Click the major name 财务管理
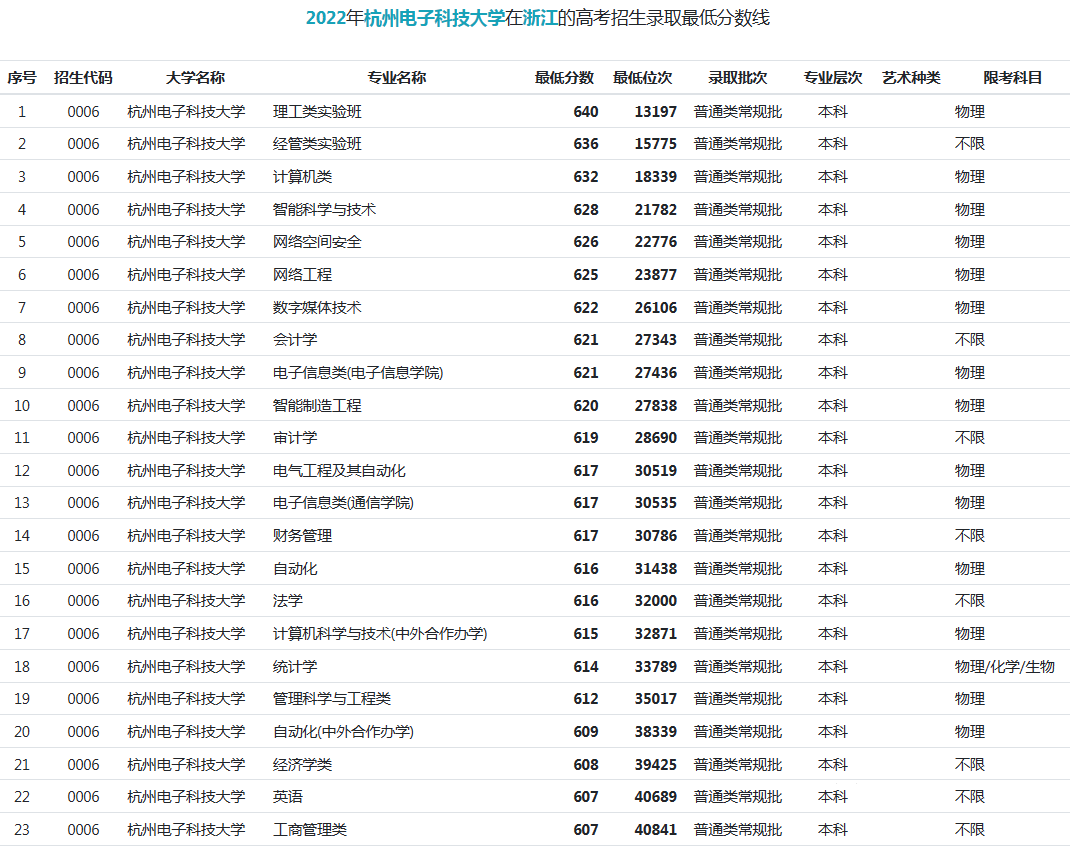1070x846 pixels. click(302, 536)
